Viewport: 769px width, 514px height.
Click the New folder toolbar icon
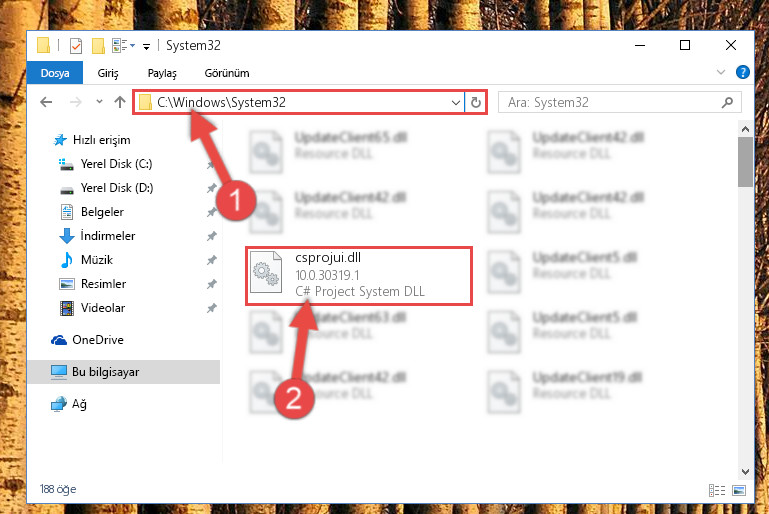[x=98, y=46]
